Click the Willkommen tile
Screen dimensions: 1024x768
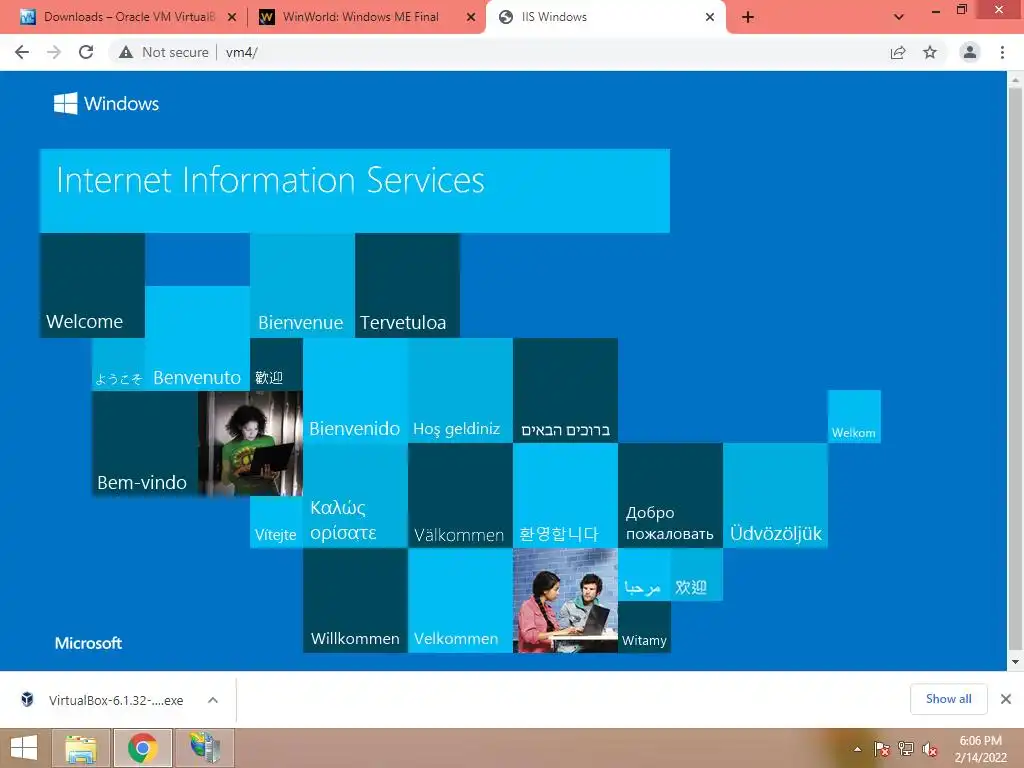[x=355, y=601]
